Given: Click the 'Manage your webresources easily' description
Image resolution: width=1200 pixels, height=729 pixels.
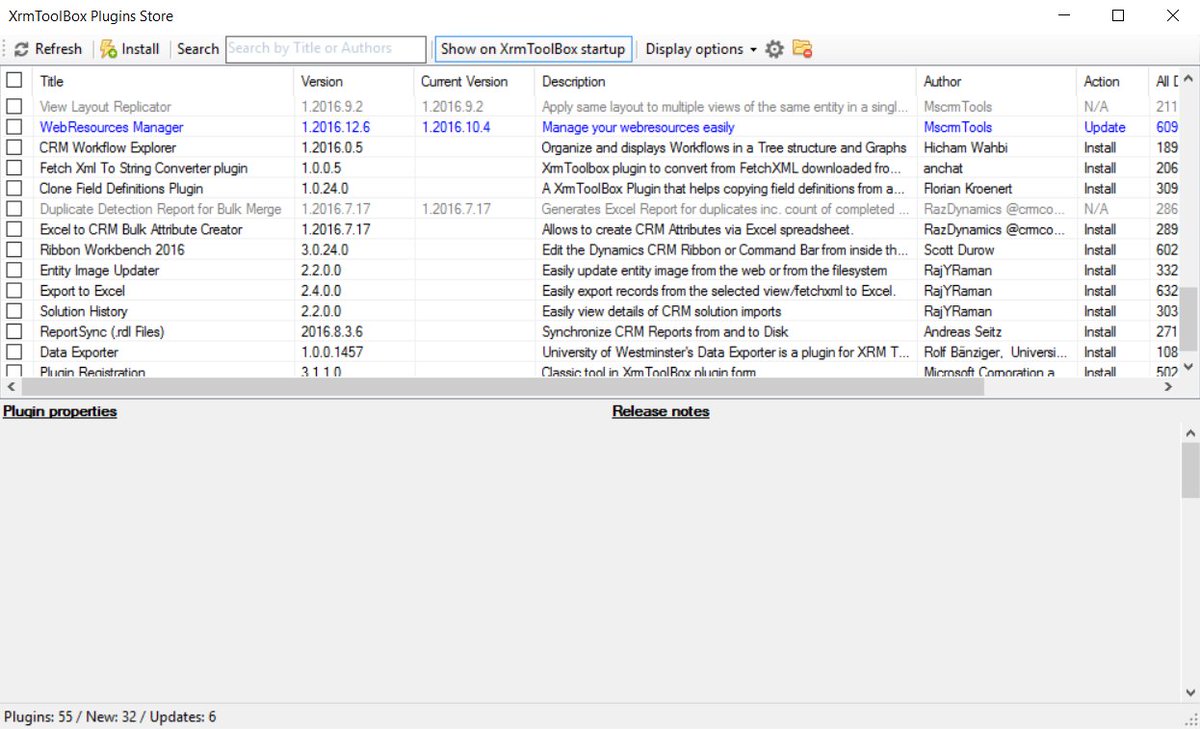Looking at the screenshot, I should point(638,127).
